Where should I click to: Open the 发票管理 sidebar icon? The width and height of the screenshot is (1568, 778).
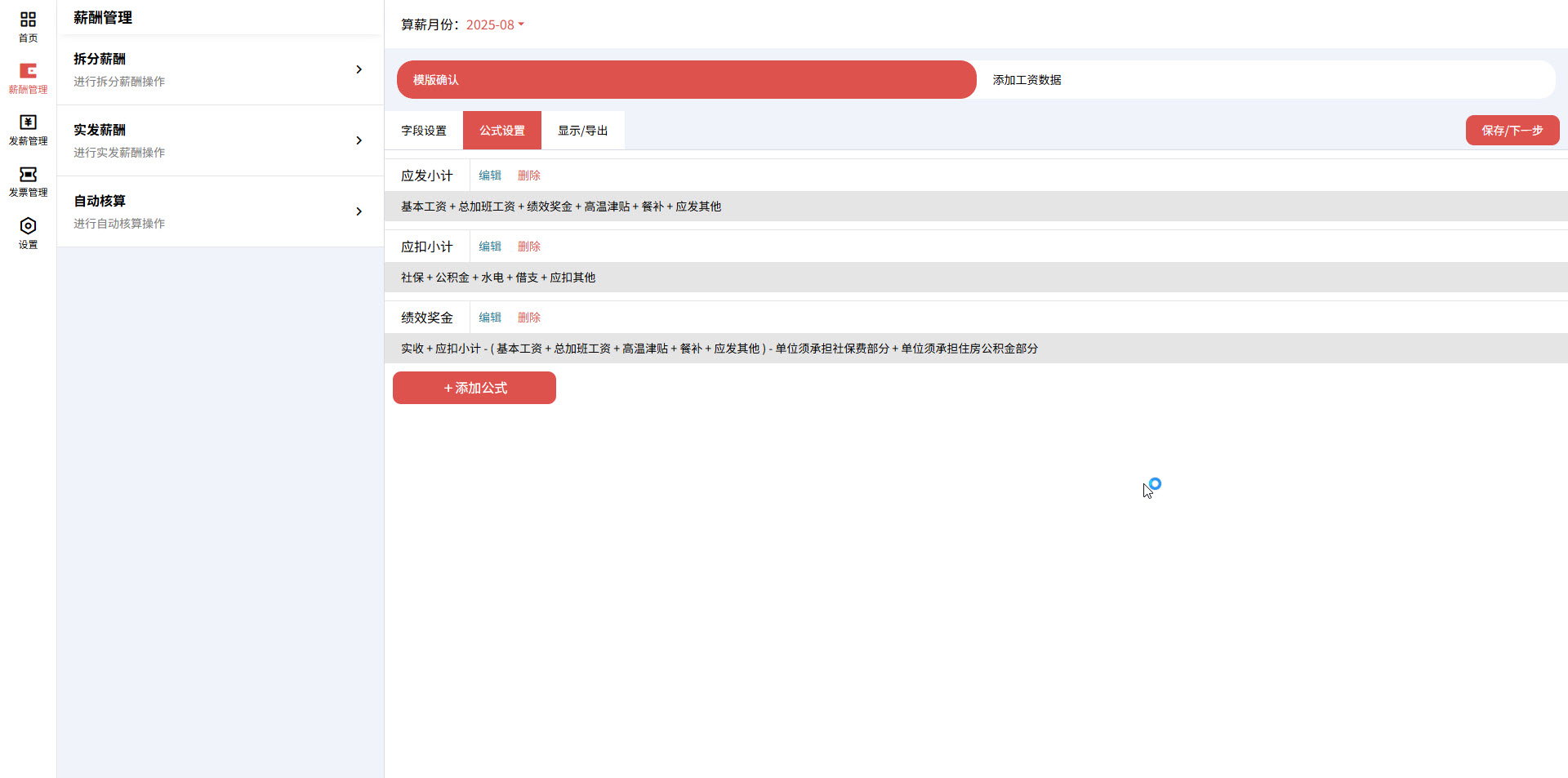pyautogui.click(x=28, y=181)
